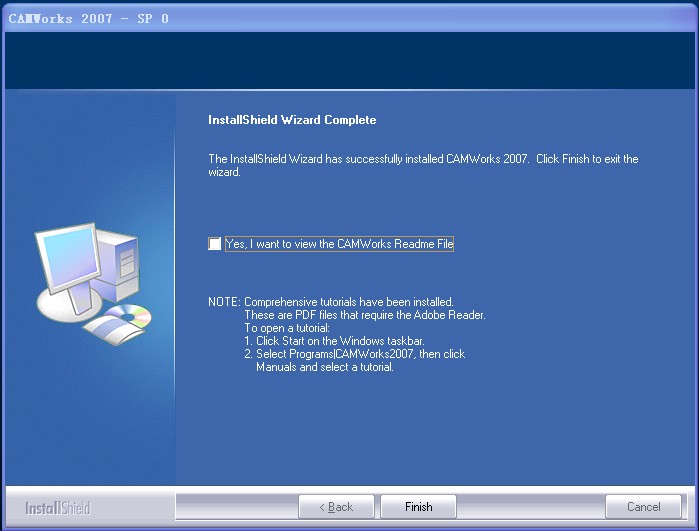The image size is (699, 531).
Task: Click the 'InstallShield Wizard Complete' heading
Action: coord(292,120)
